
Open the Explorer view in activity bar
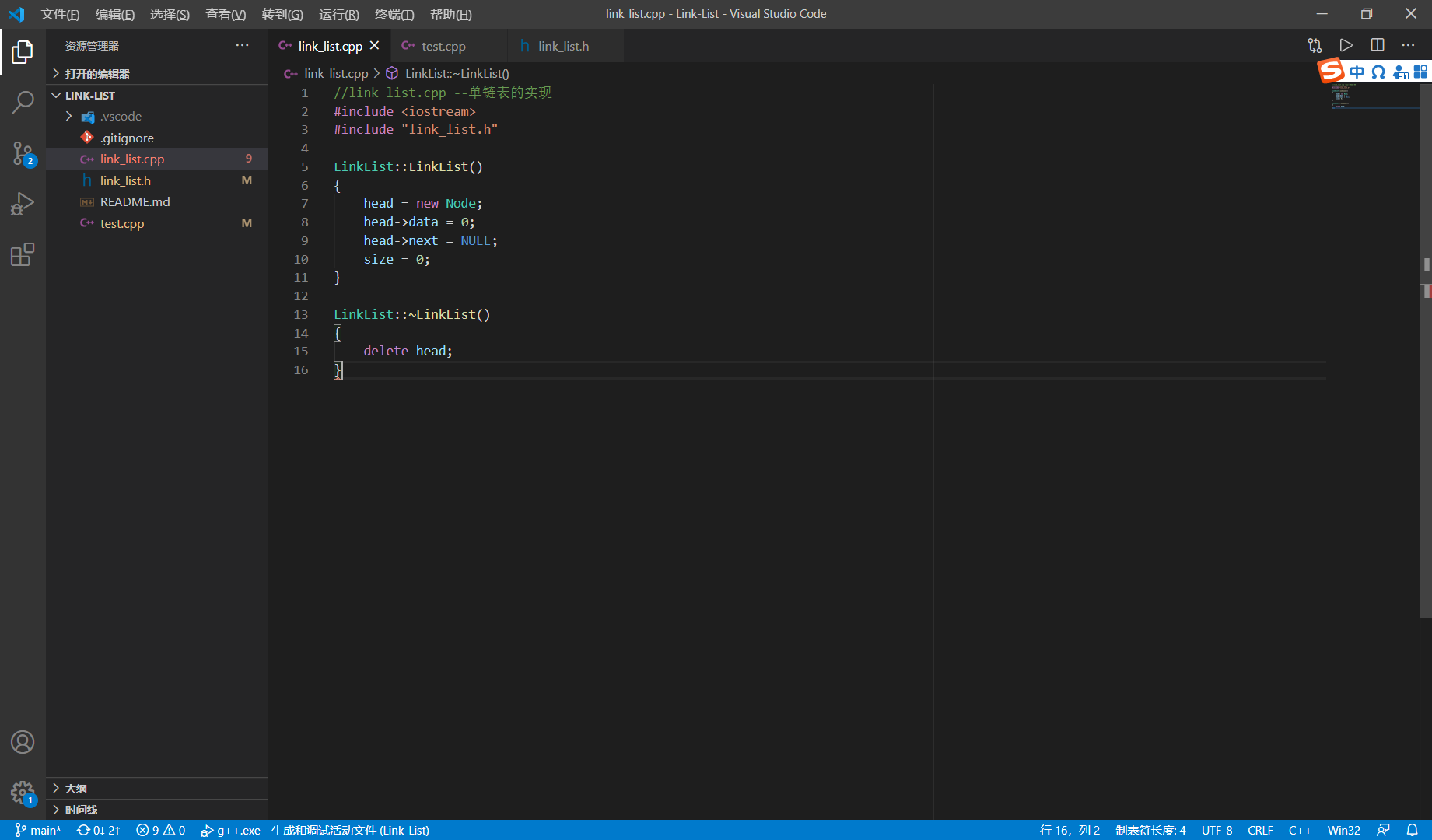(23, 52)
